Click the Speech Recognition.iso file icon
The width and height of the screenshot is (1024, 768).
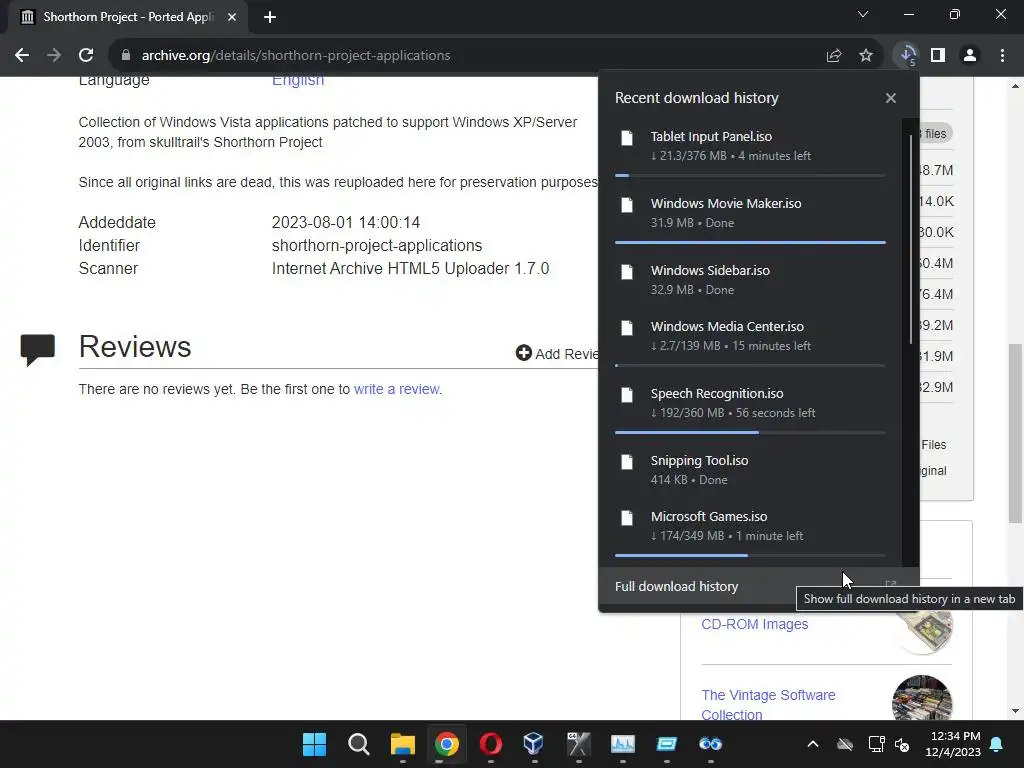(x=627, y=395)
